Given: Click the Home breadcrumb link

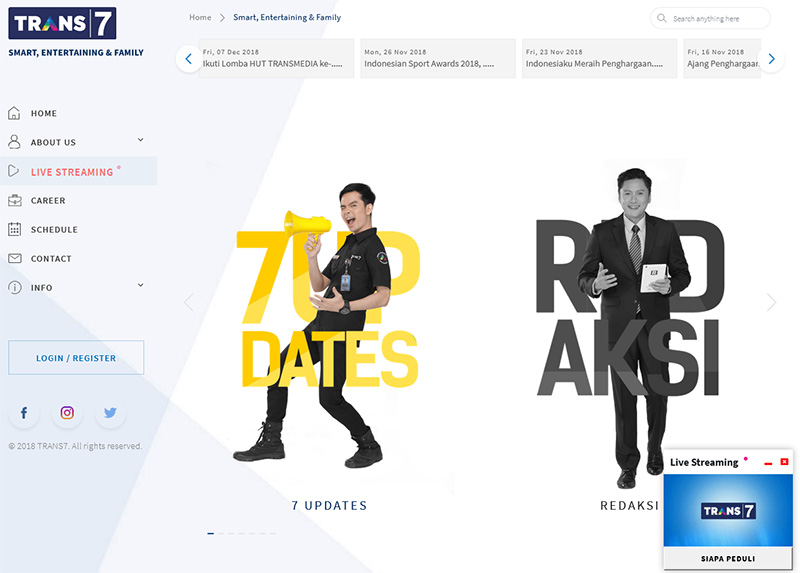Looking at the screenshot, I should pyautogui.click(x=200, y=17).
